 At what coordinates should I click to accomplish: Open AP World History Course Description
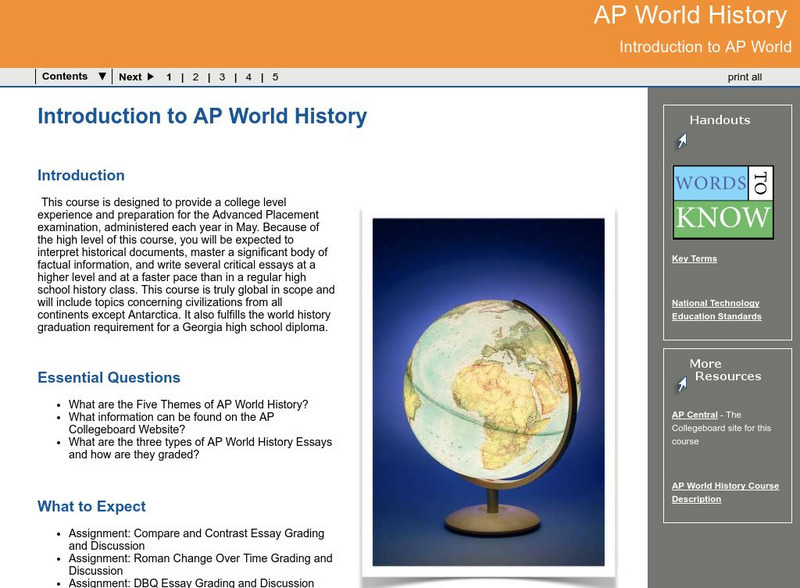coord(725,492)
